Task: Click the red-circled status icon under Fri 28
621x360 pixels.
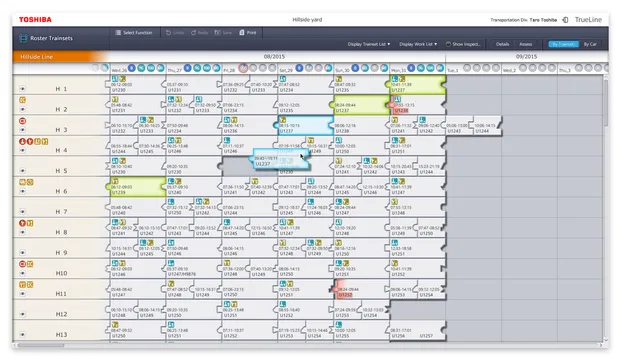Action: click(x=243, y=68)
